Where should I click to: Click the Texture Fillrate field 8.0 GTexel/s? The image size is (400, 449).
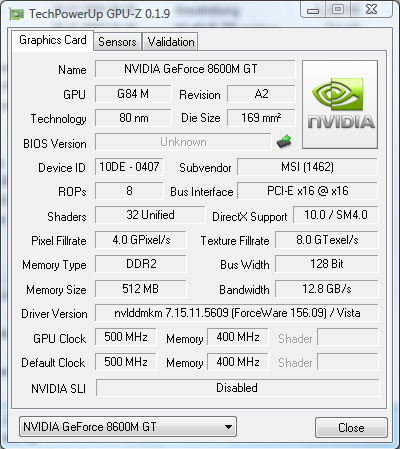[327, 240]
